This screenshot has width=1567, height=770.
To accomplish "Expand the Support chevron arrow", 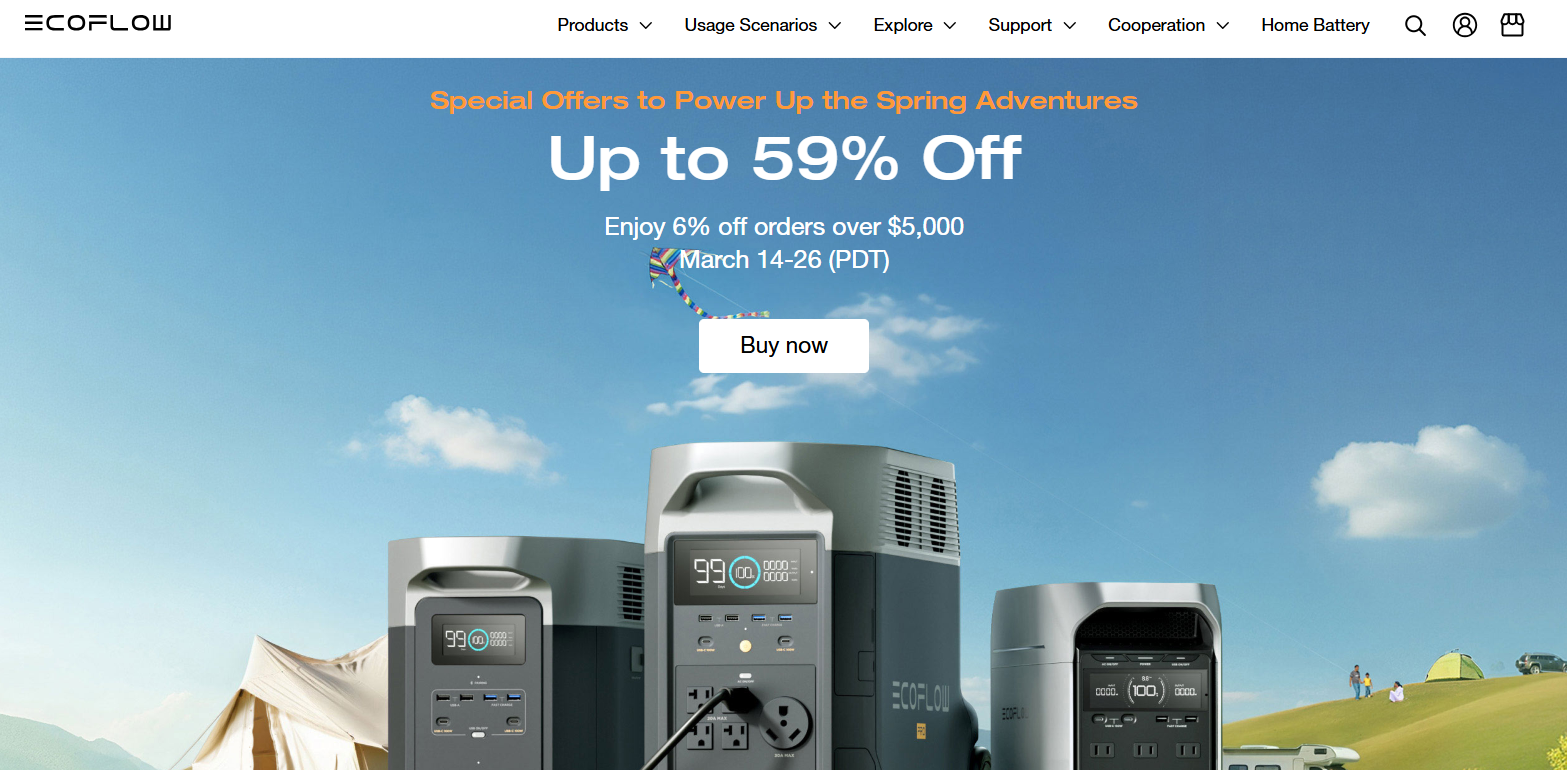I will pyautogui.click(x=1069, y=26).
